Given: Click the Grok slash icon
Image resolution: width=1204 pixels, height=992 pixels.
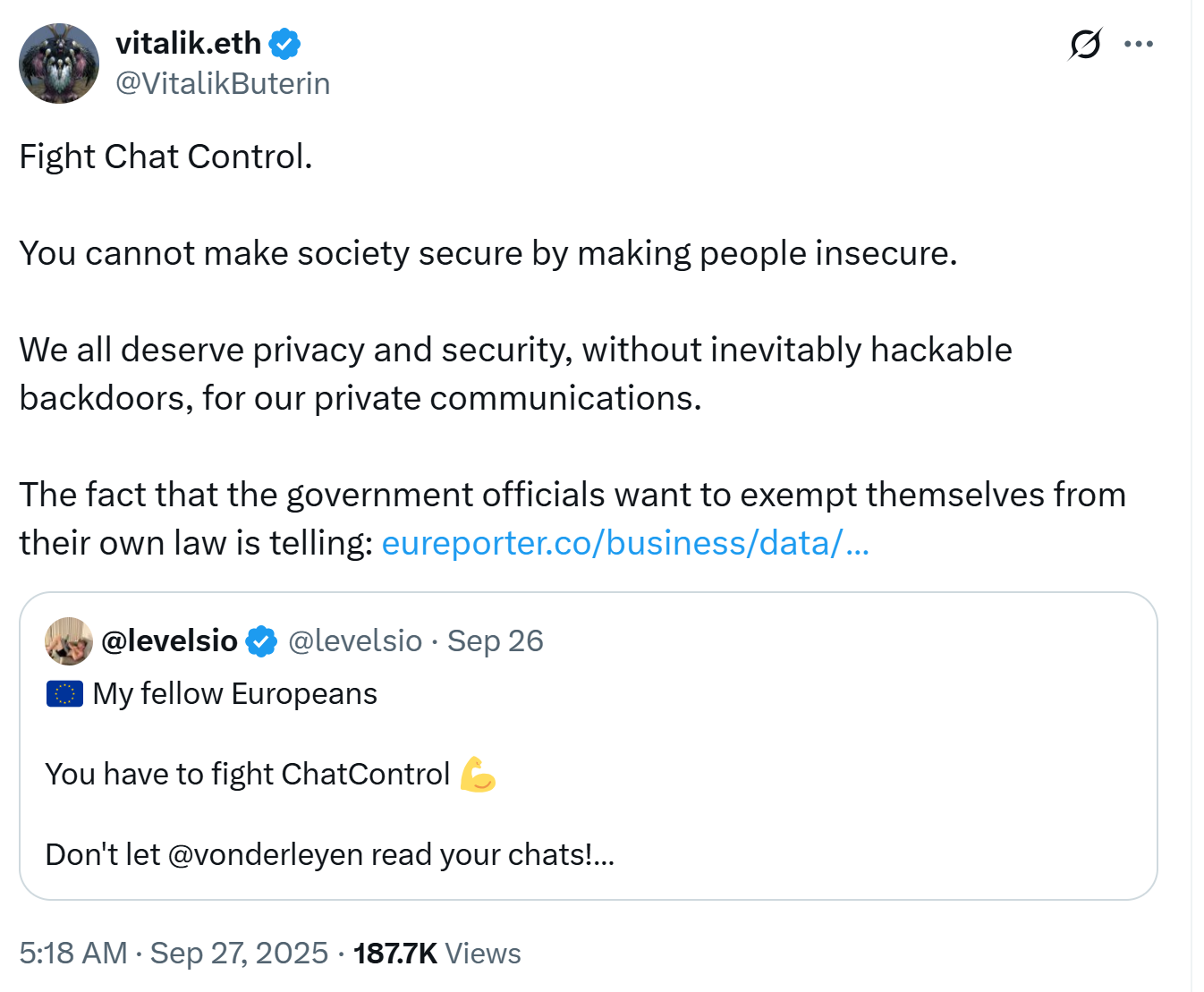Looking at the screenshot, I should coord(1085,44).
